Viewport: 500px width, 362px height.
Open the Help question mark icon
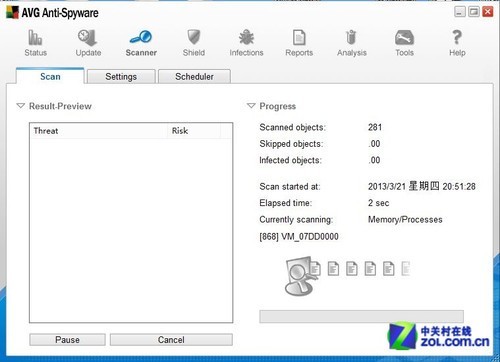click(x=457, y=37)
